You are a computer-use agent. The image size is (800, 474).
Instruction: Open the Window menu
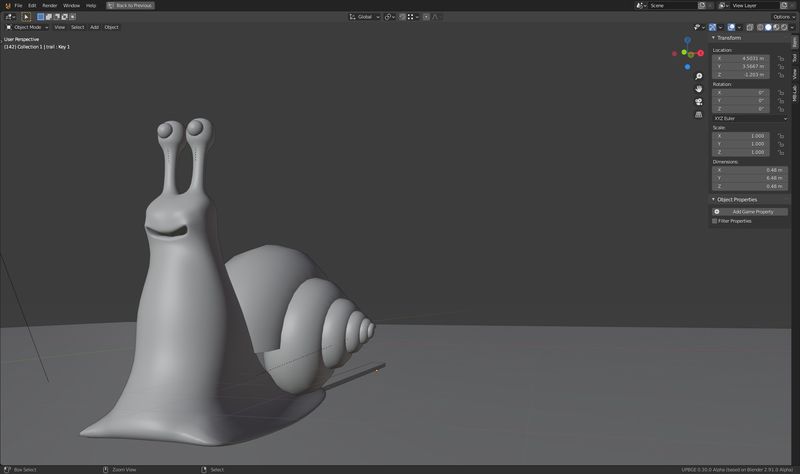pyautogui.click(x=71, y=6)
